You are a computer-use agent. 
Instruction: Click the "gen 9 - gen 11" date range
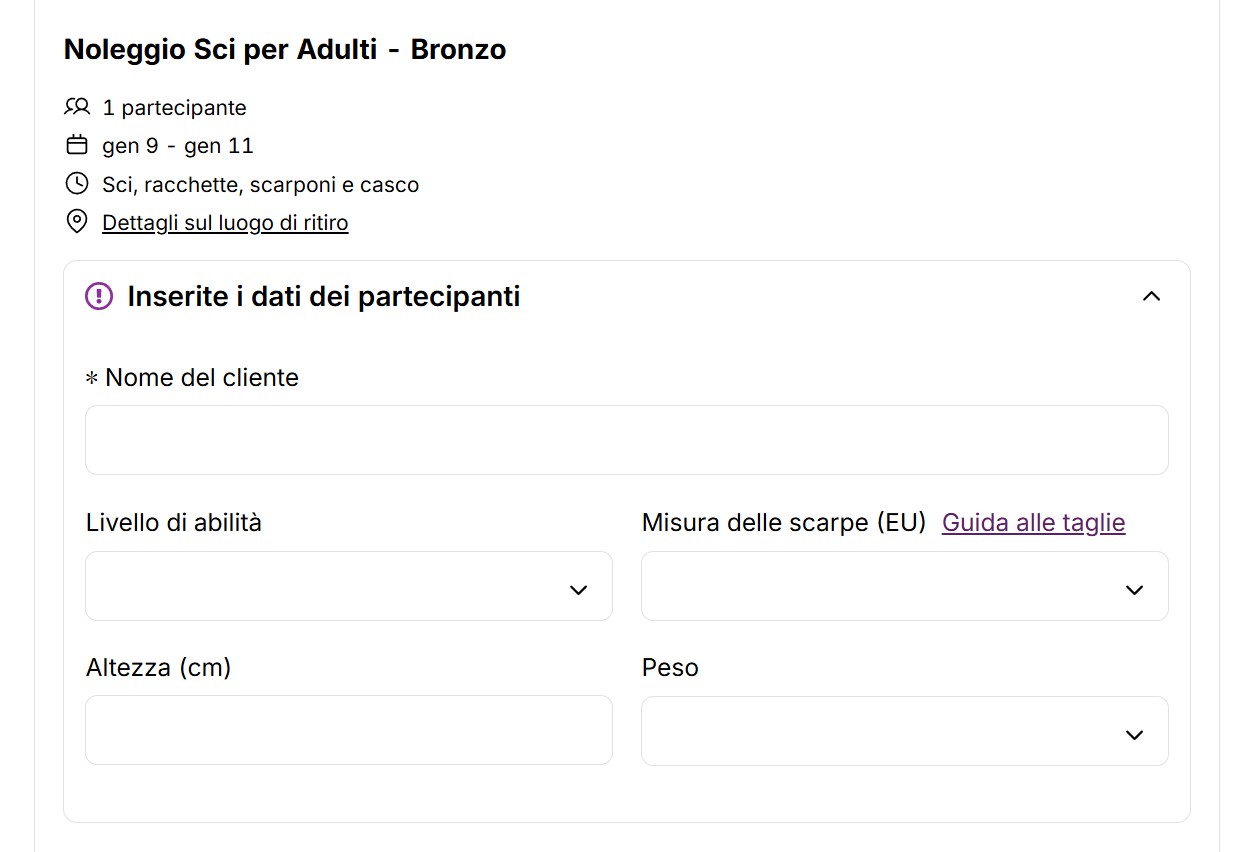[178, 146]
